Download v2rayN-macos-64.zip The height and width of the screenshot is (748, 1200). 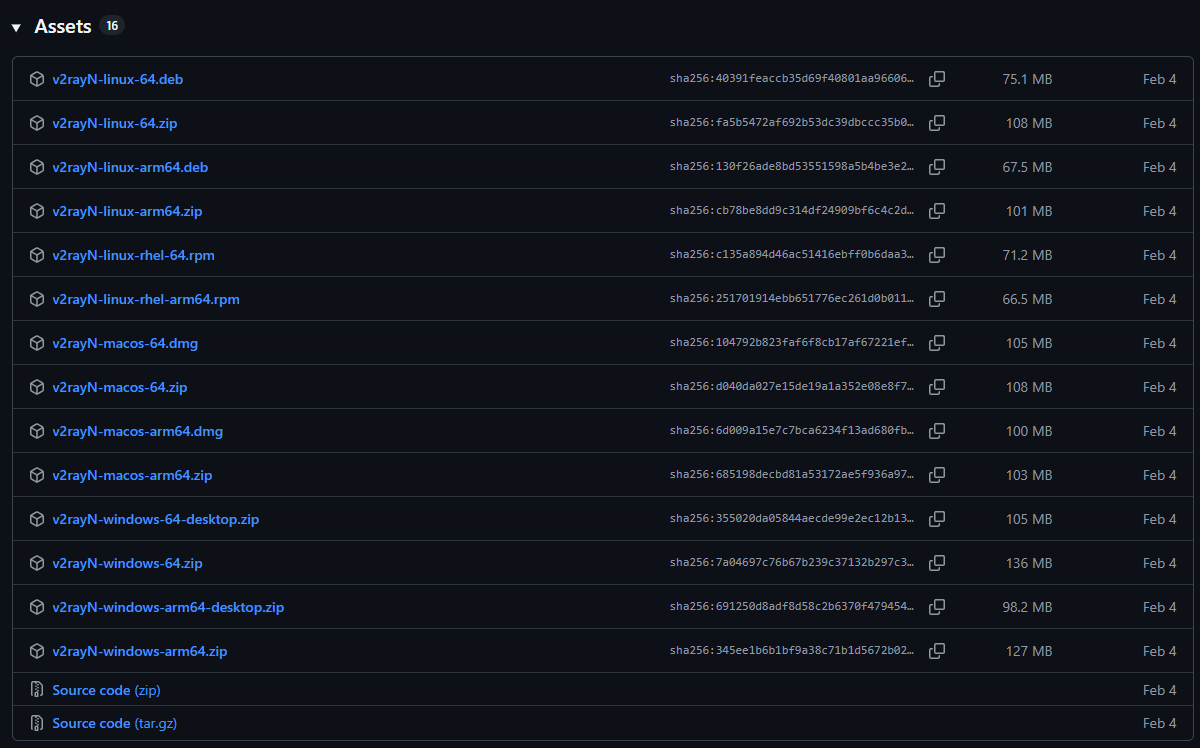point(120,387)
